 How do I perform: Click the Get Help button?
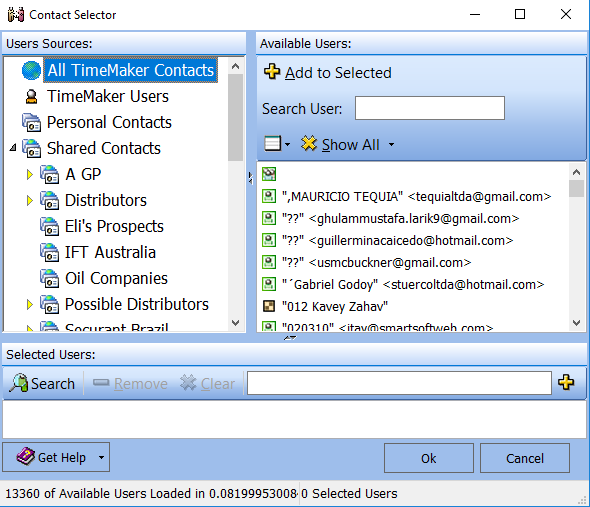tap(56, 457)
